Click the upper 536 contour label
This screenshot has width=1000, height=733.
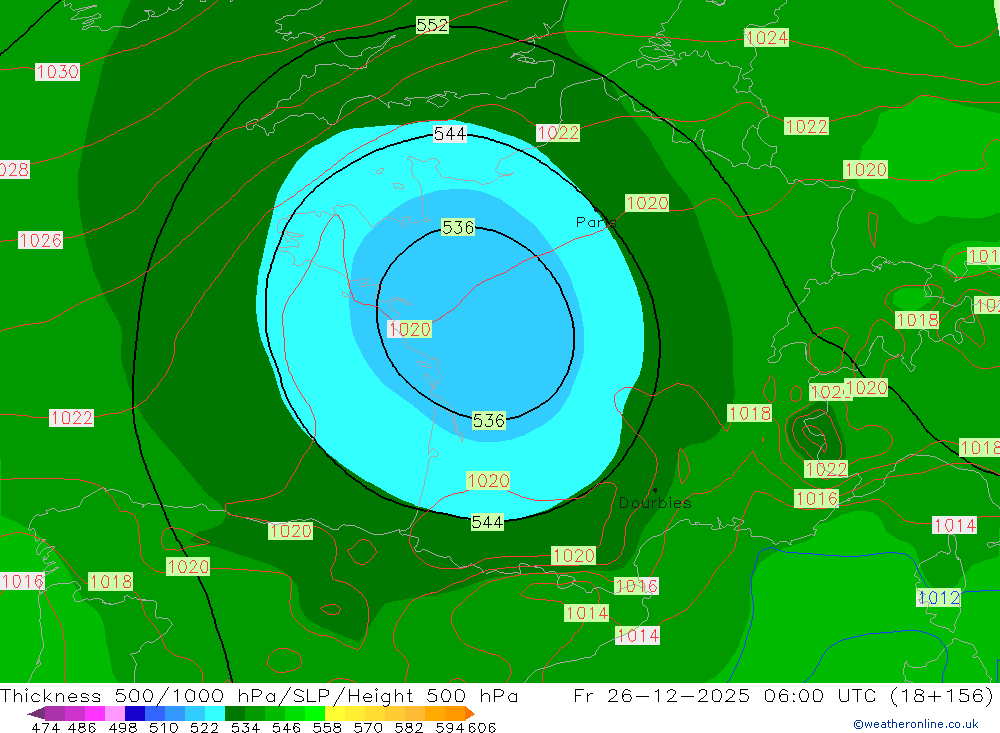click(x=458, y=228)
